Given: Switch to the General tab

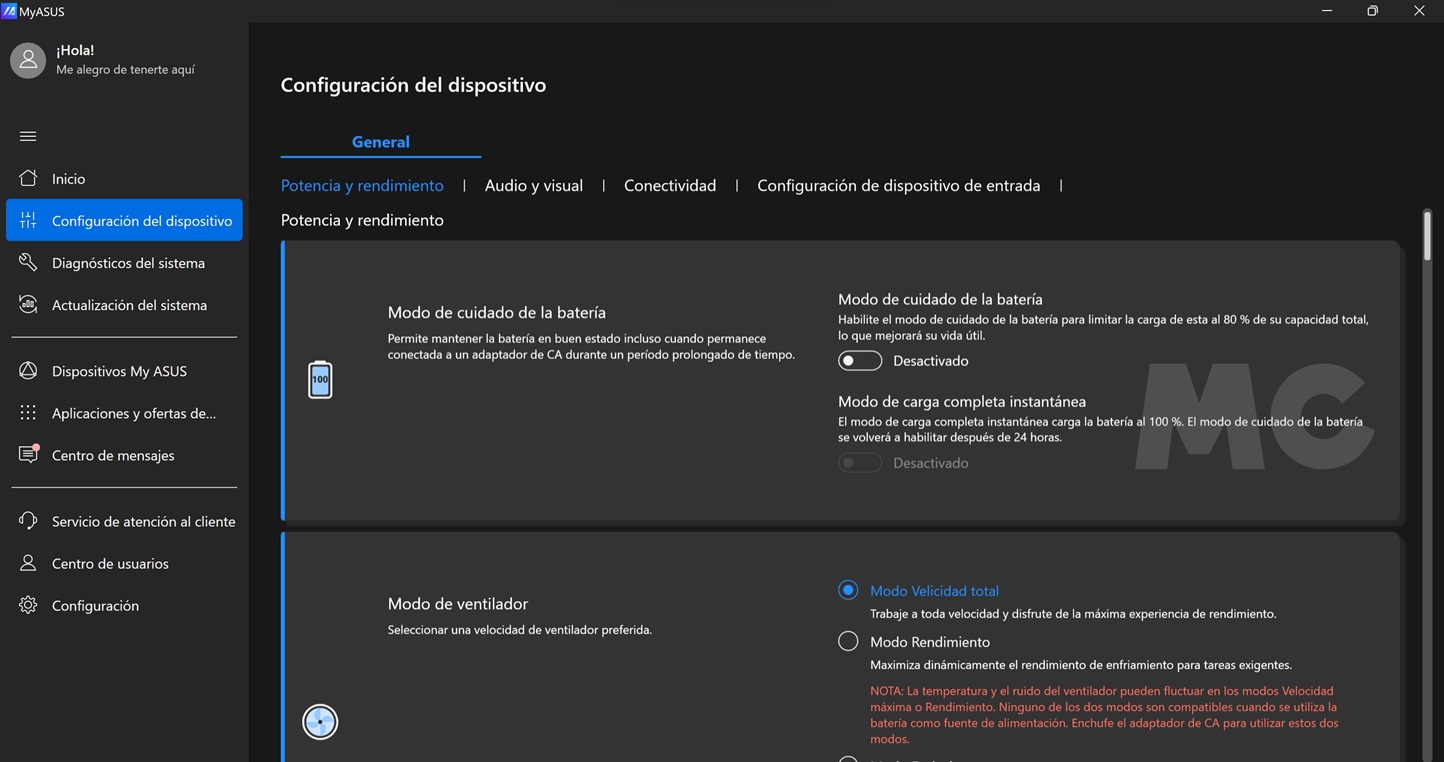Looking at the screenshot, I should 380,142.
